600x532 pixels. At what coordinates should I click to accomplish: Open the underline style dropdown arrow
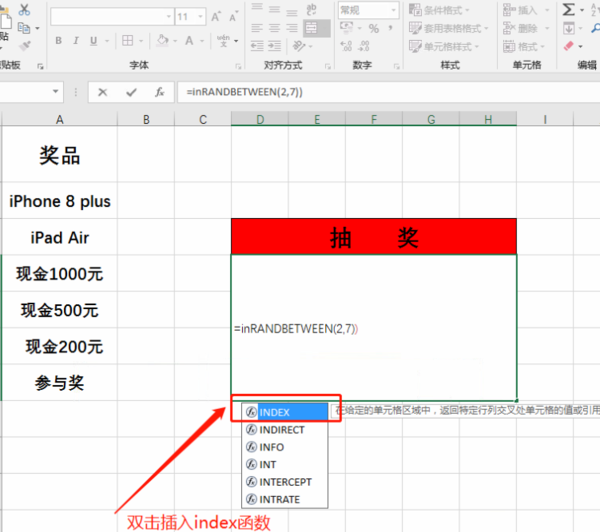(x=107, y=41)
